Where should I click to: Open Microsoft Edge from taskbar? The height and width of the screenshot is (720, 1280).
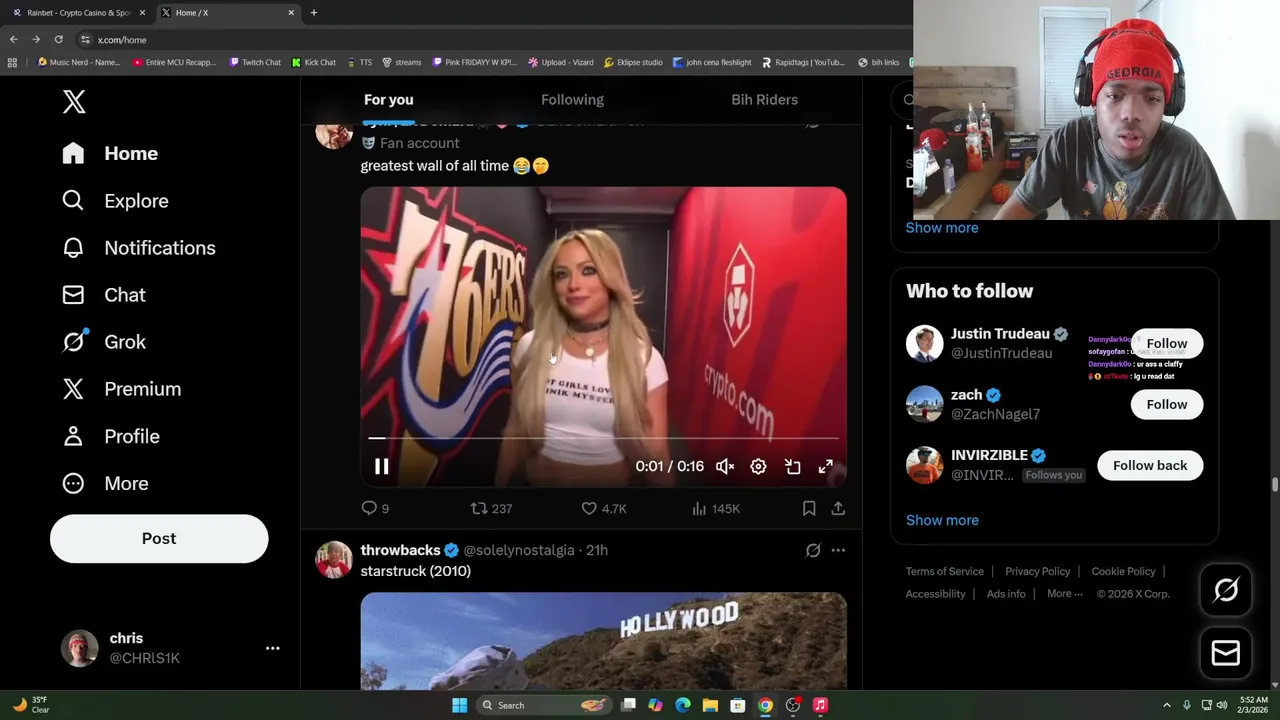[683, 705]
